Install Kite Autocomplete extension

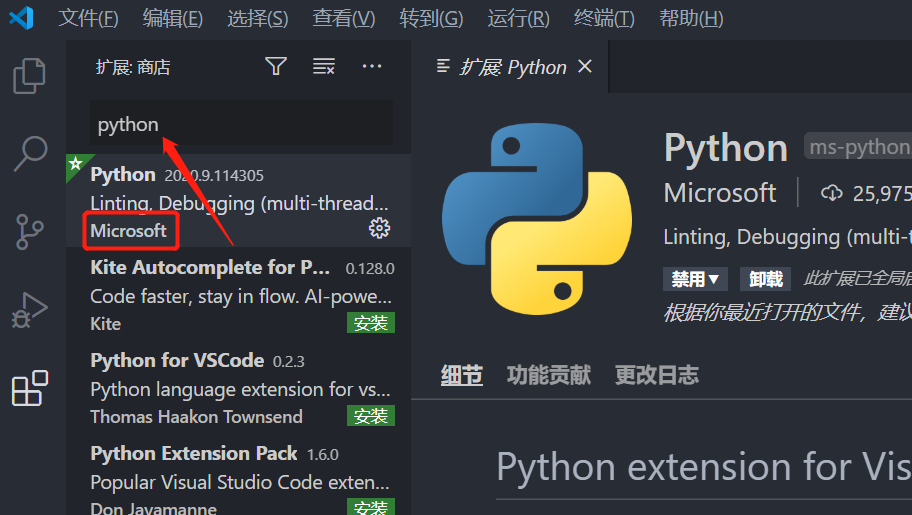[370, 323]
